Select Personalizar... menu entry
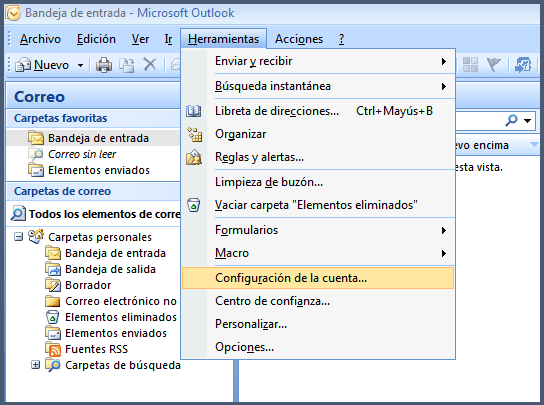The image size is (544, 405). click(318, 324)
